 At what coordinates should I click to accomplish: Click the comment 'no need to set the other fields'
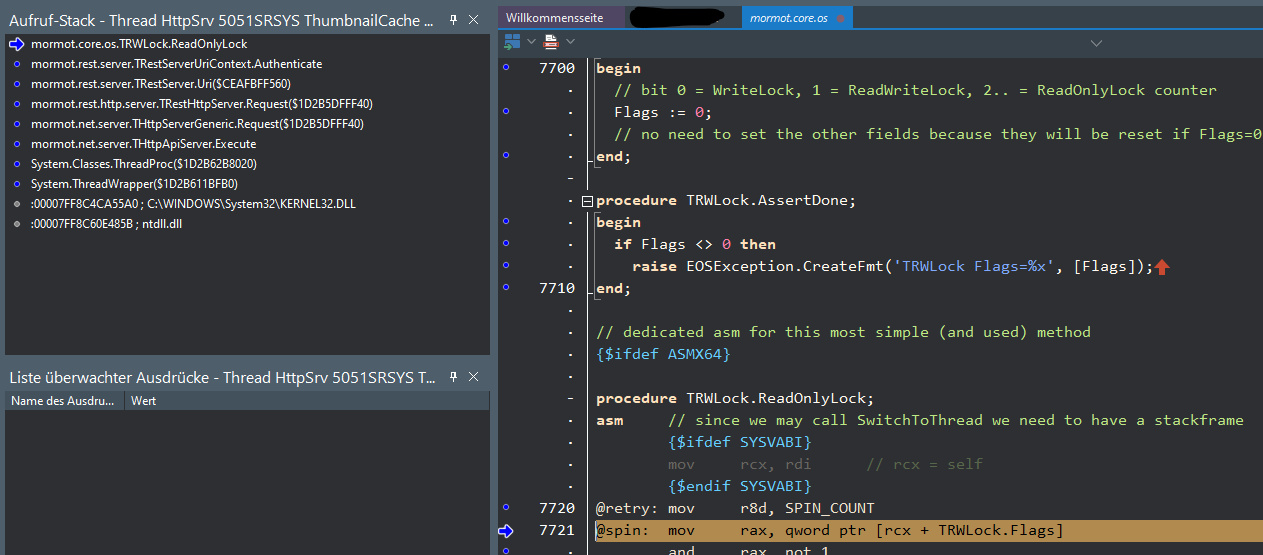point(938,134)
